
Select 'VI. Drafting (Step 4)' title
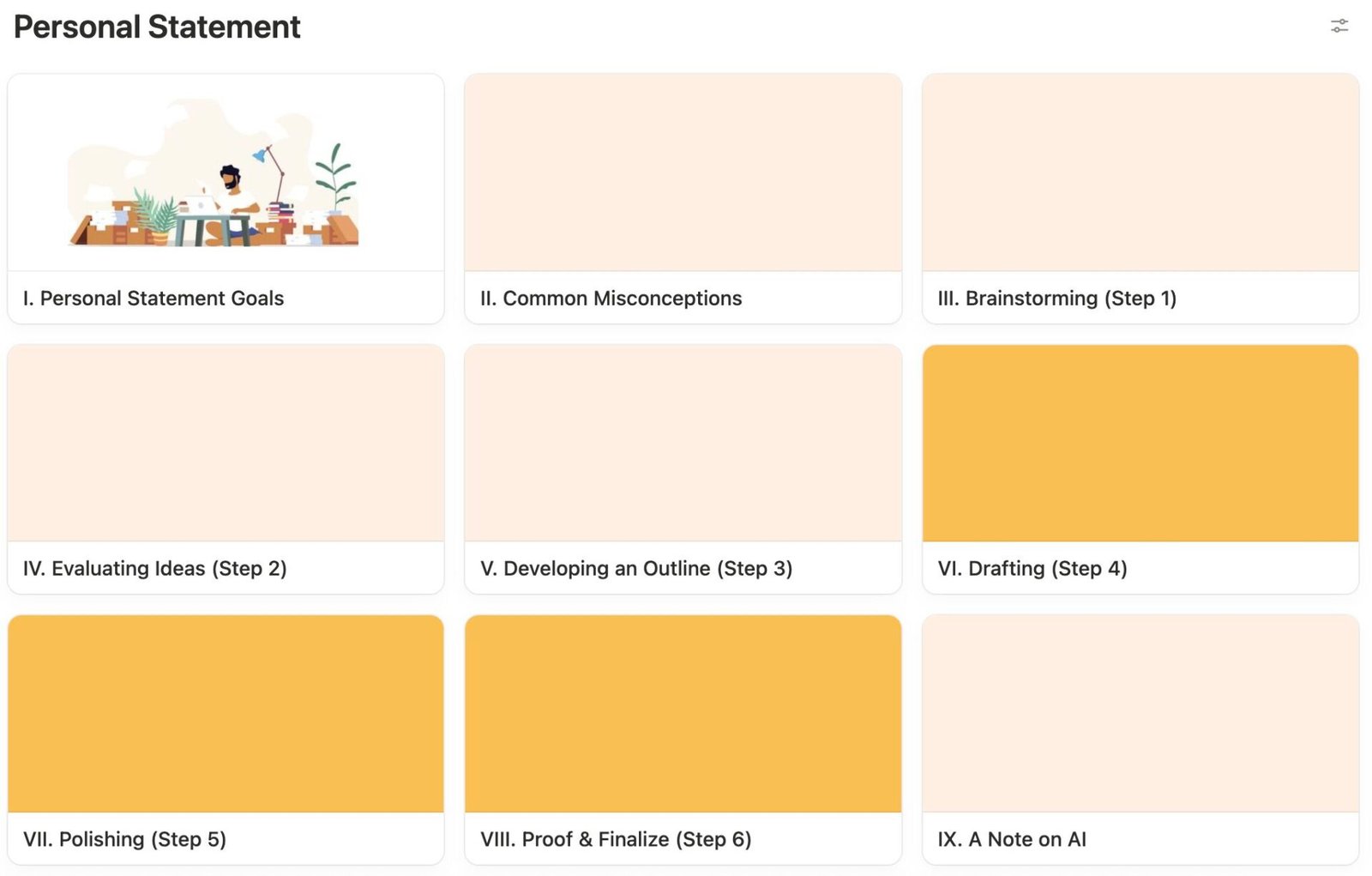[1032, 568]
